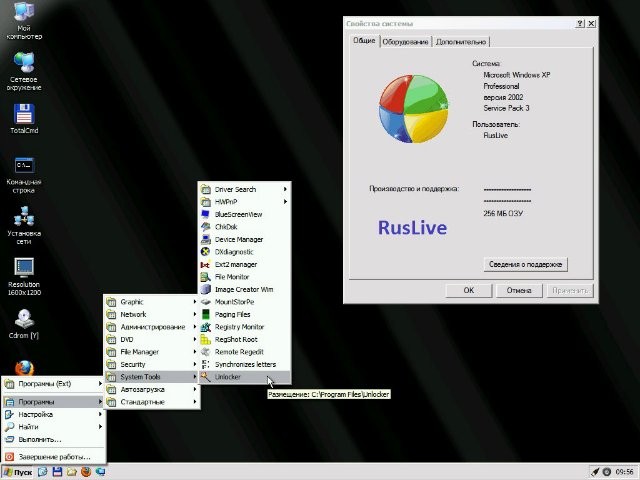Open the network setup desktop icon
Screen dimensions: 640x480
coord(24,225)
